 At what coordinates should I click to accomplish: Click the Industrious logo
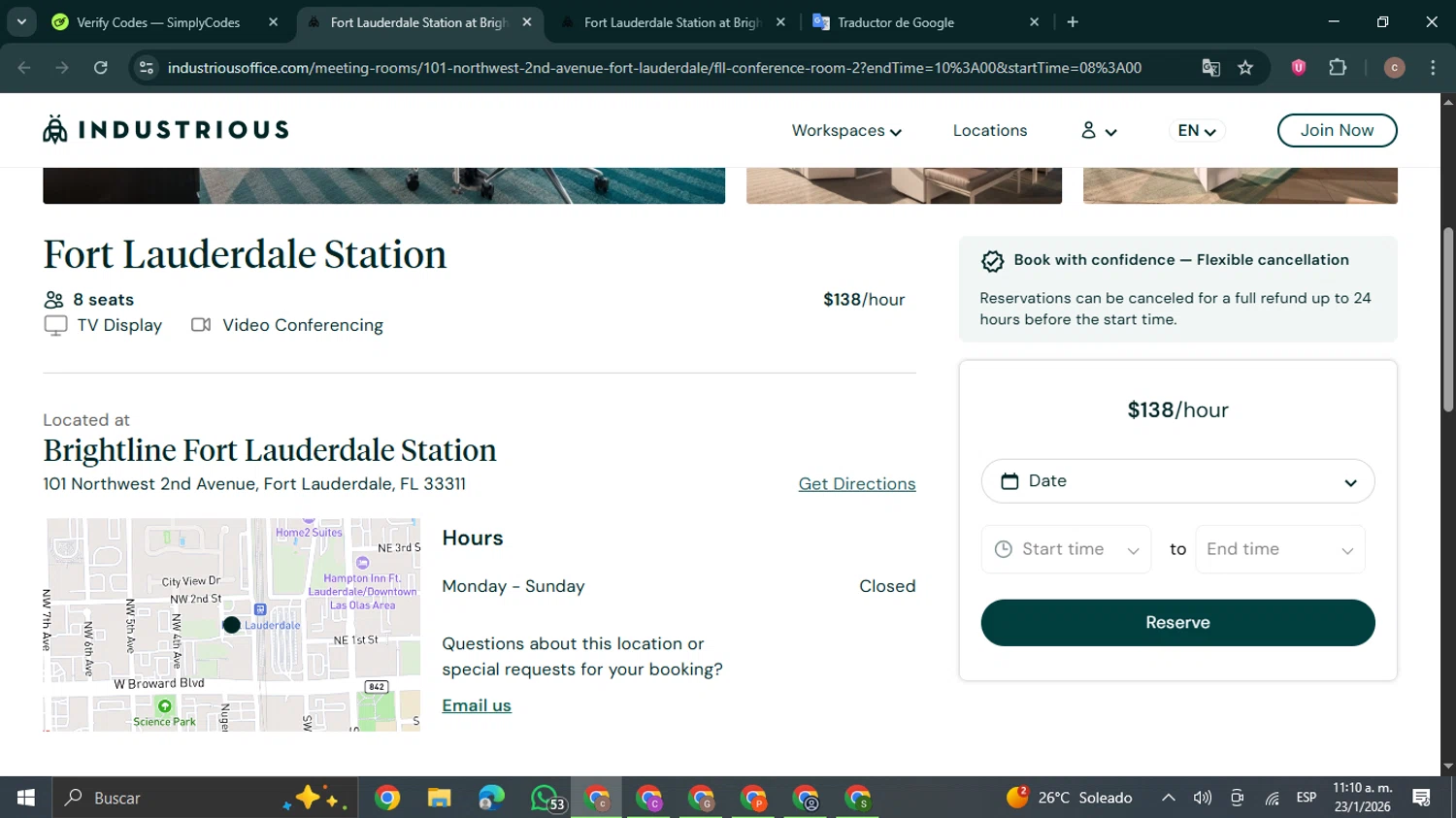166,129
